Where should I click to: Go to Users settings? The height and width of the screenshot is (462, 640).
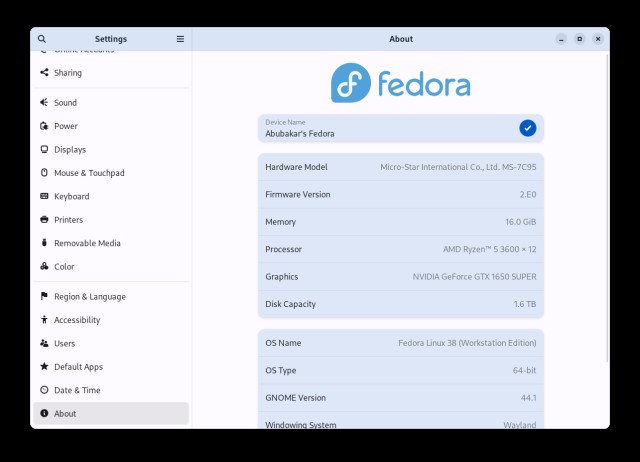pyautogui.click(x=111, y=343)
